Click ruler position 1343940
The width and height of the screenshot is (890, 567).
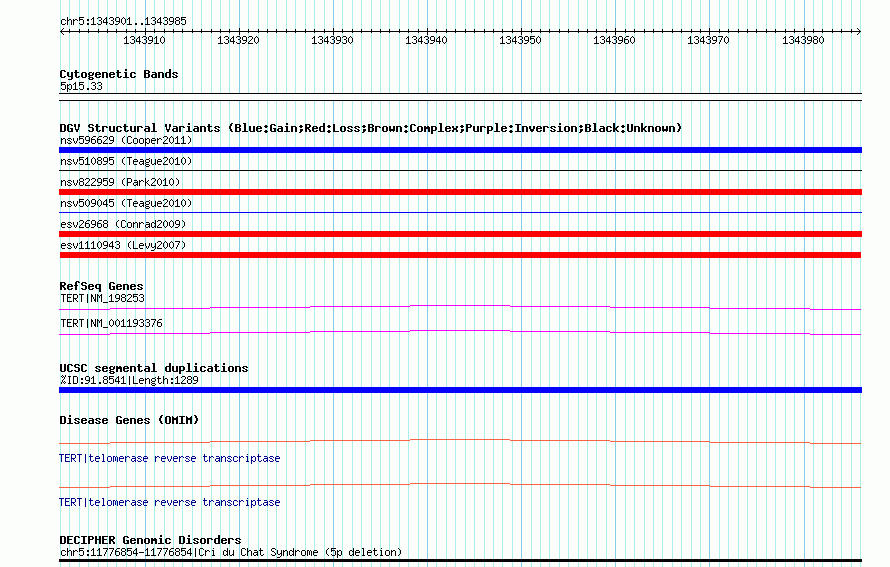click(x=426, y=40)
